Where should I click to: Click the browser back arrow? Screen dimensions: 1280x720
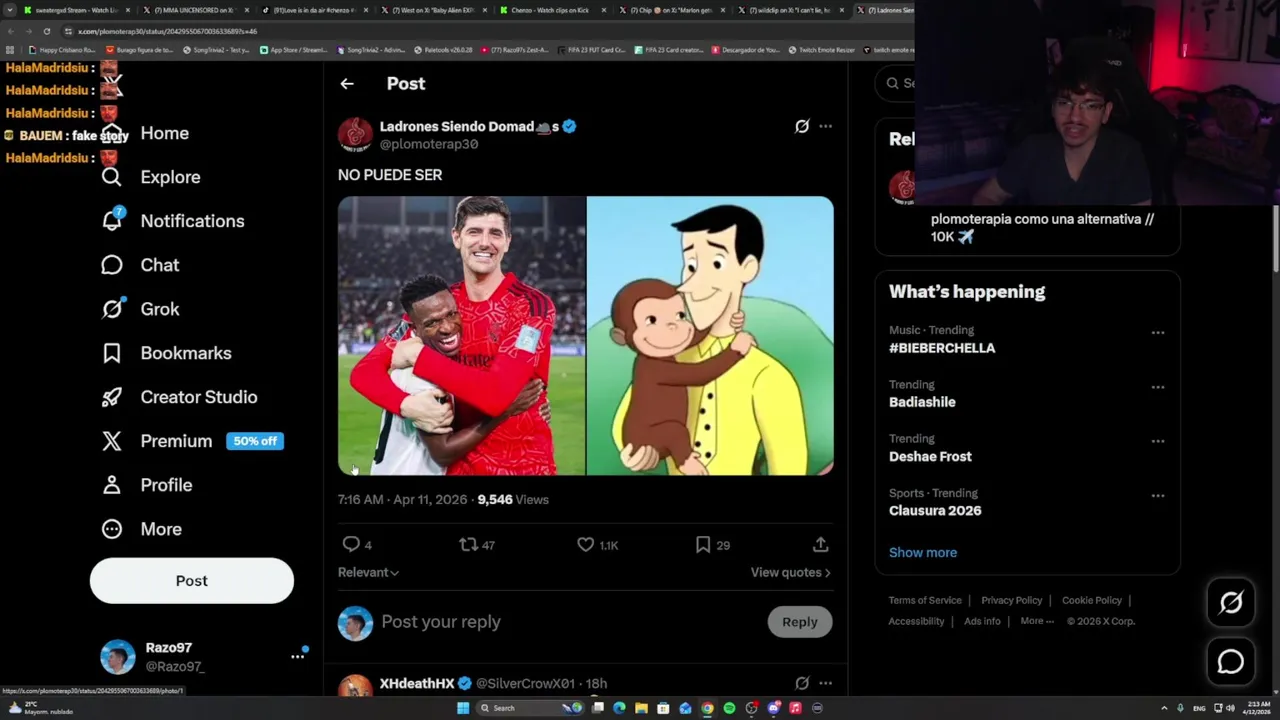point(10,31)
